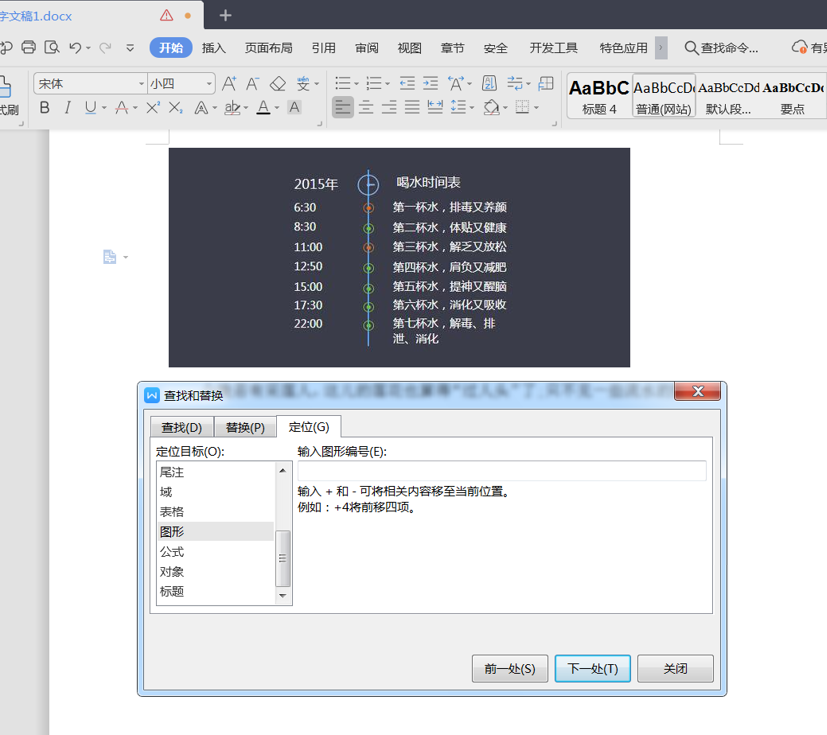Toggle Superscript formatting
Viewport: 827px width, 735px height.
[153, 108]
